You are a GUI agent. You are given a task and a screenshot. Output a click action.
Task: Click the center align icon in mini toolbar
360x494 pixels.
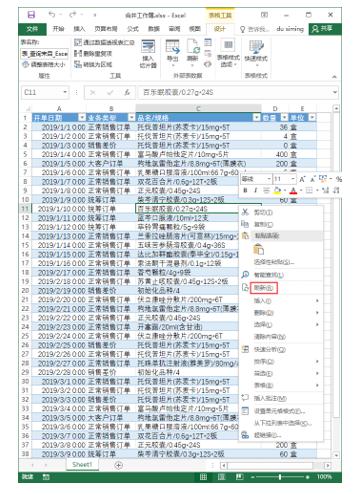pos(266,190)
